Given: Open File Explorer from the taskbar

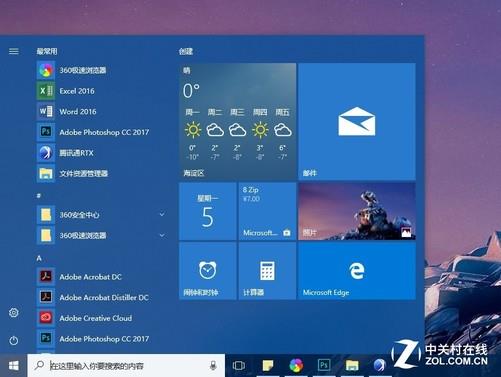Looking at the screenshot, I should click(x=352, y=366).
